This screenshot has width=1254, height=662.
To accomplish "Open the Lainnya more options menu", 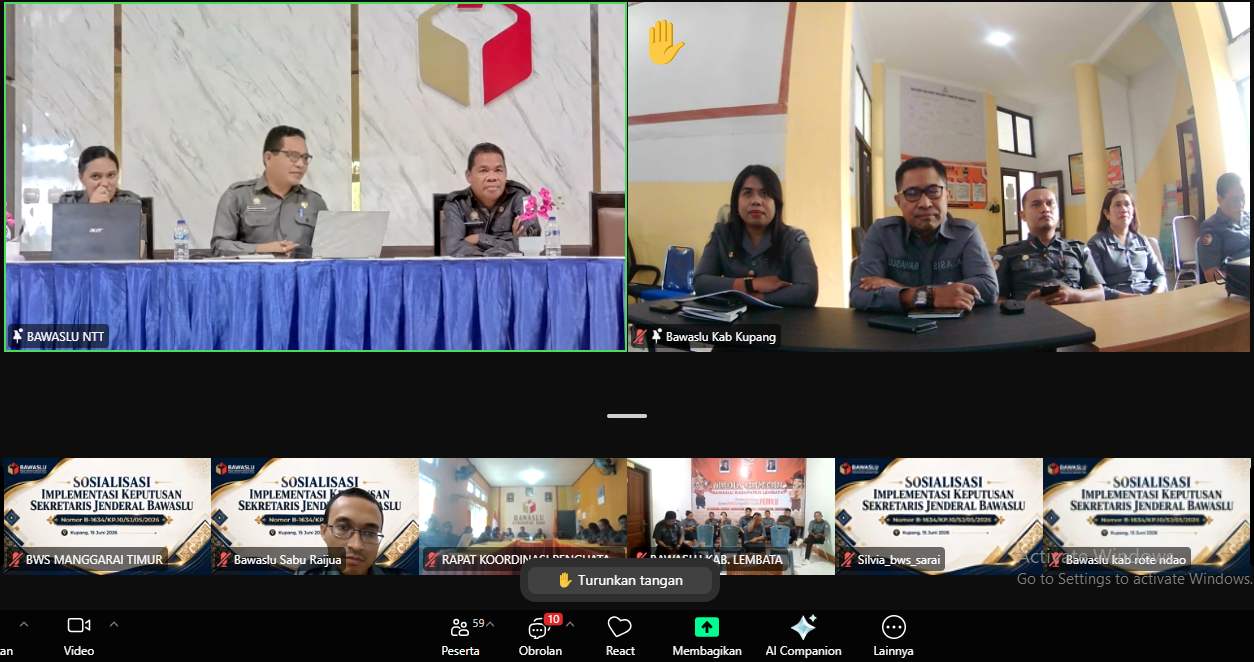I will 893,627.
